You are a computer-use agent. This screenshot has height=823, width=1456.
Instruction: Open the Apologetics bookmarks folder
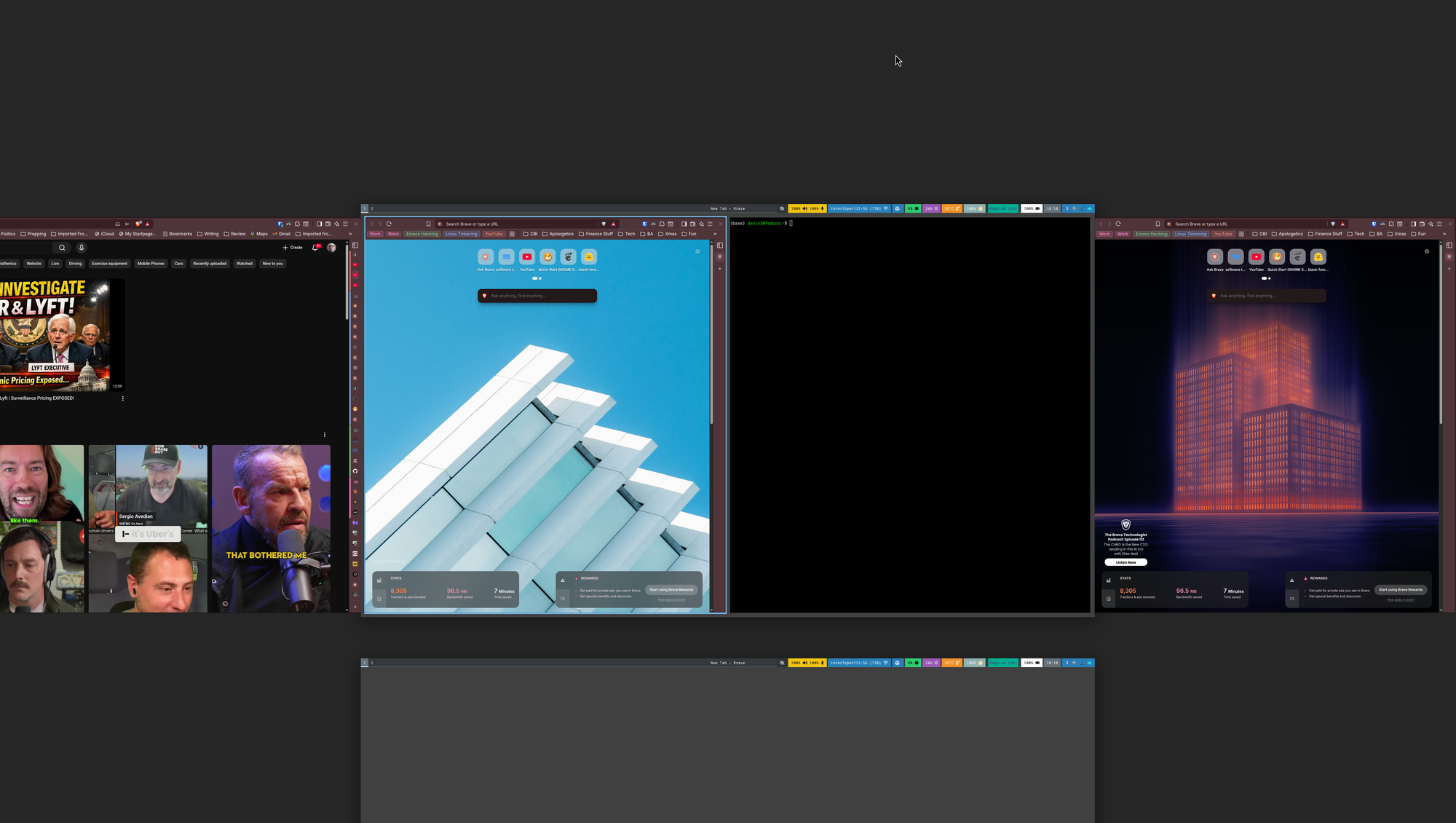tap(560, 234)
